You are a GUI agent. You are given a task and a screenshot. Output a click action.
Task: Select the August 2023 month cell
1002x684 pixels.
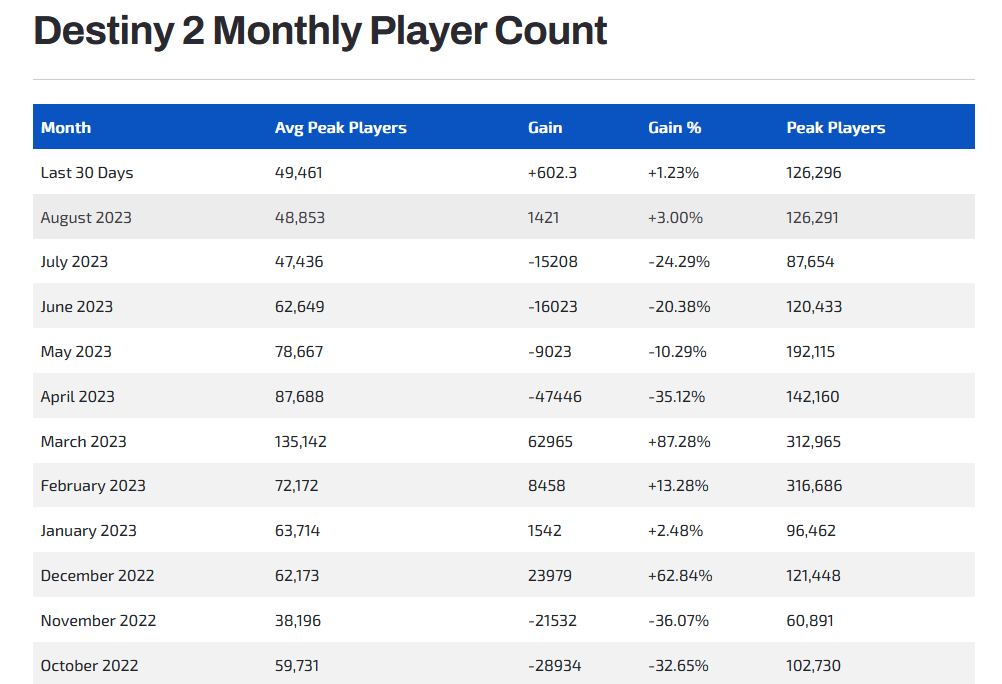point(86,217)
